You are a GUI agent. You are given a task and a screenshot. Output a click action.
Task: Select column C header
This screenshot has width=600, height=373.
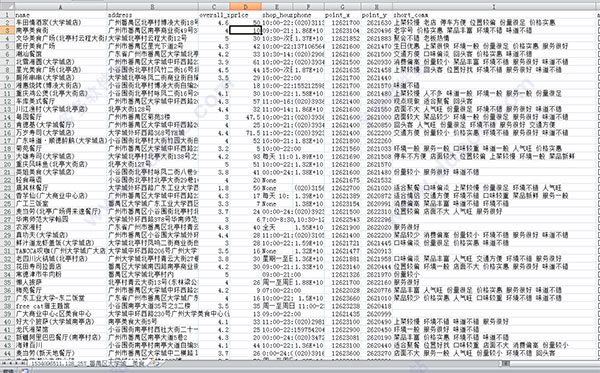tap(214, 7)
